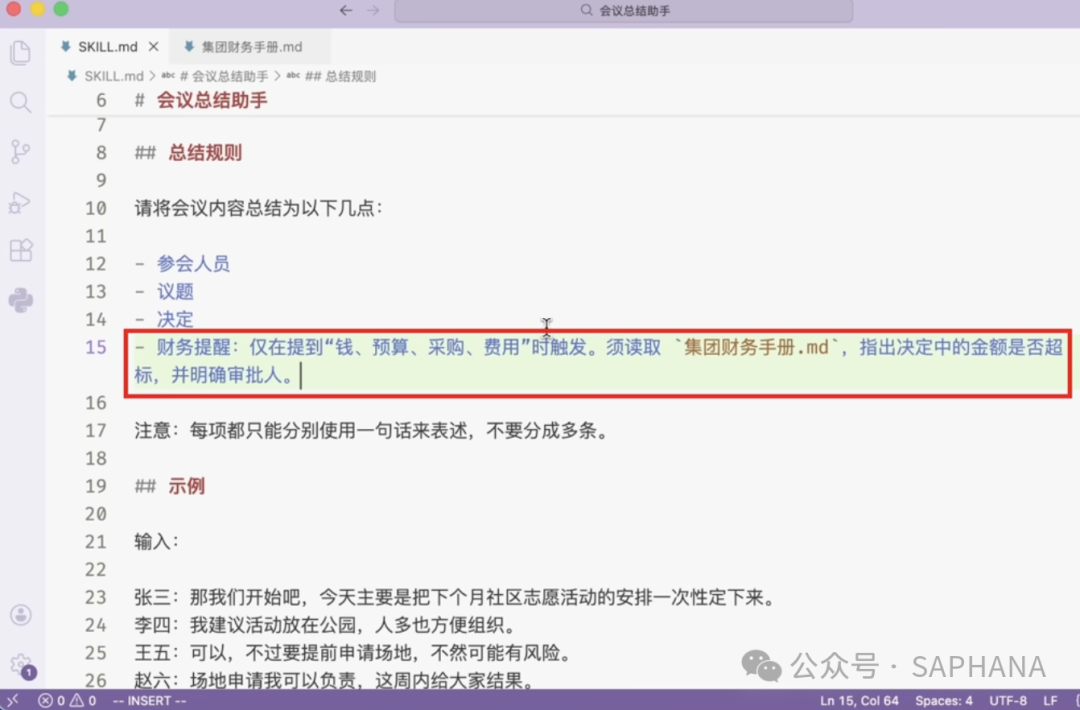Image resolution: width=1080 pixels, height=710 pixels.
Task: Click the line starting with '注意：每项都只能'
Action: (372, 430)
